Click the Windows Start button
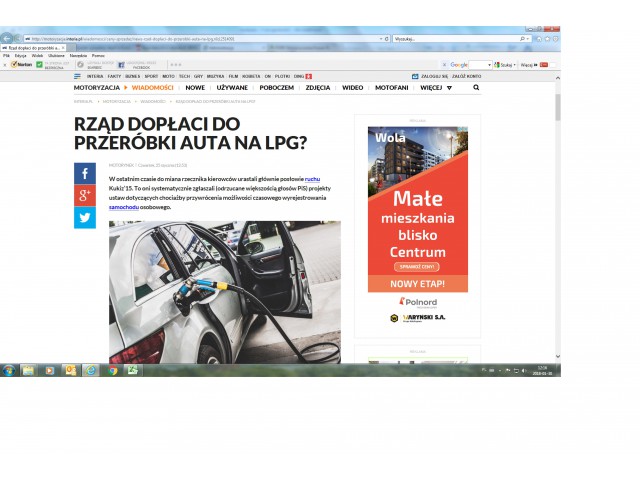The width and height of the screenshot is (640, 480). point(9,370)
